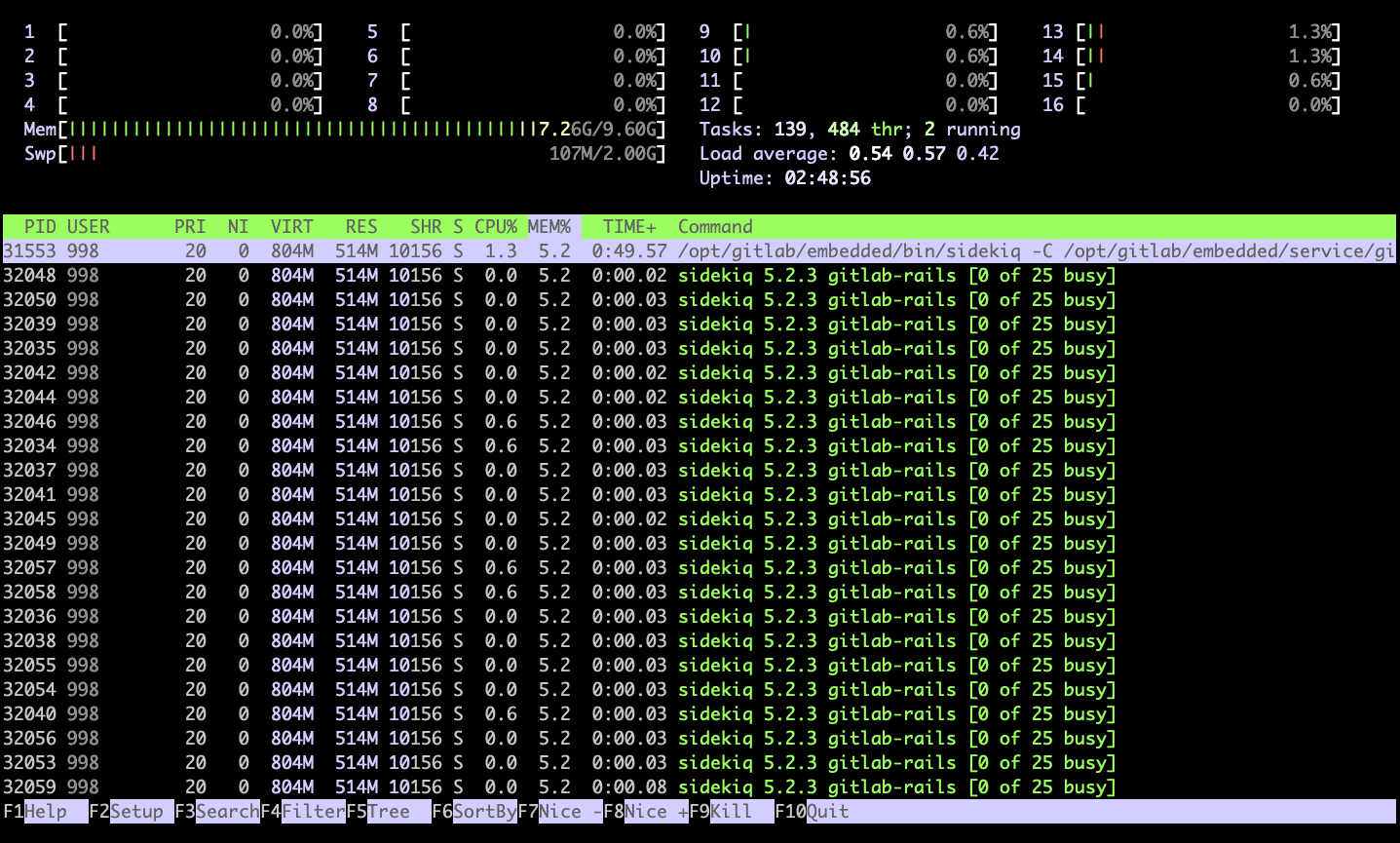The height and width of the screenshot is (843, 1400).
Task: Select the sidekiq process 32048
Action: click(682, 276)
